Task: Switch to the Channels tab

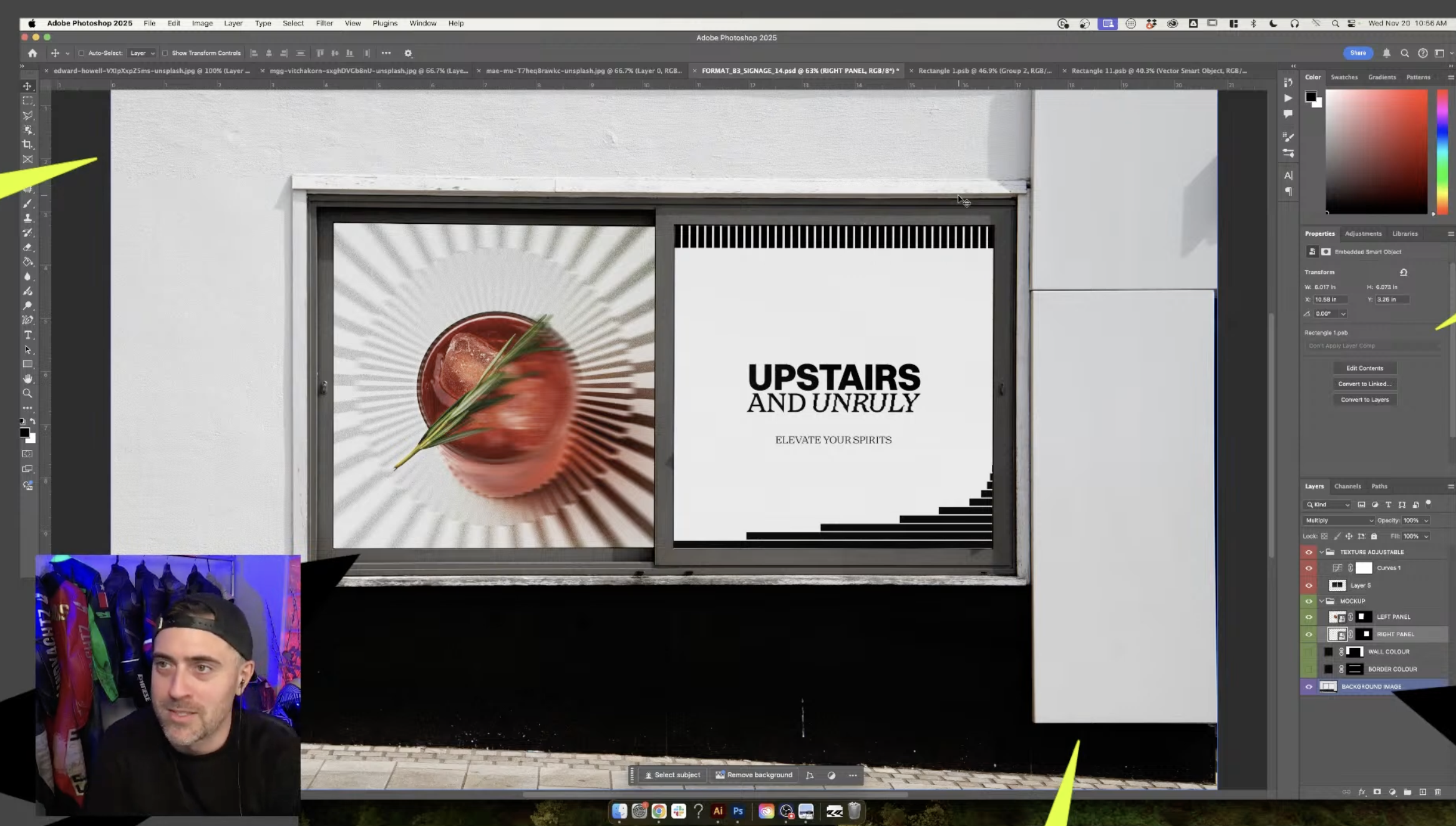Action: click(1347, 487)
